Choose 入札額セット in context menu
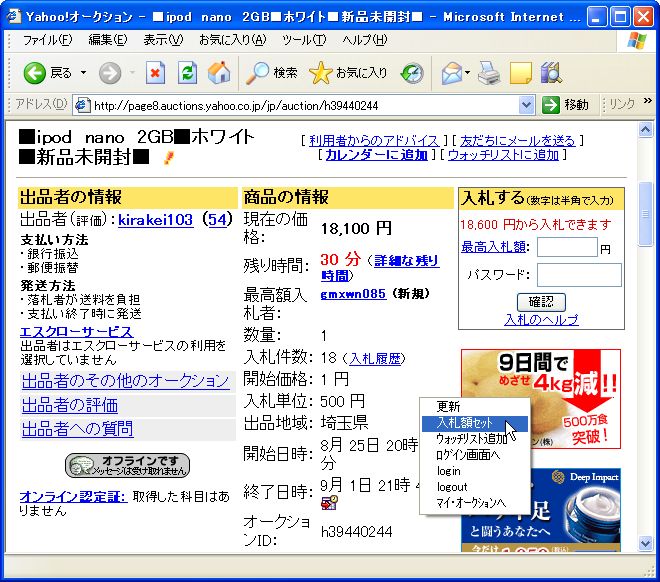The height and width of the screenshot is (582, 660). 475,423
